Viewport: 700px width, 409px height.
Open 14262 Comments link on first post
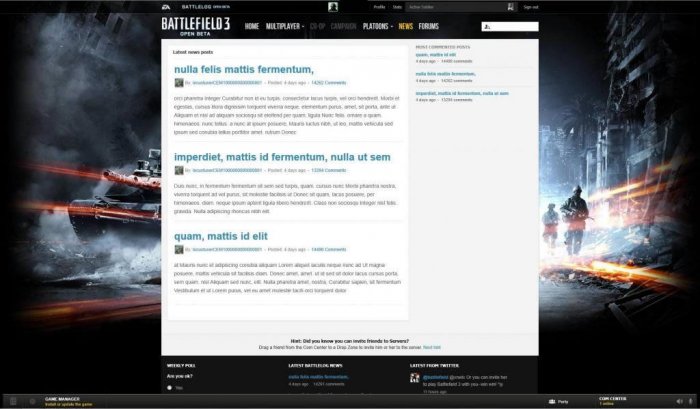click(329, 83)
